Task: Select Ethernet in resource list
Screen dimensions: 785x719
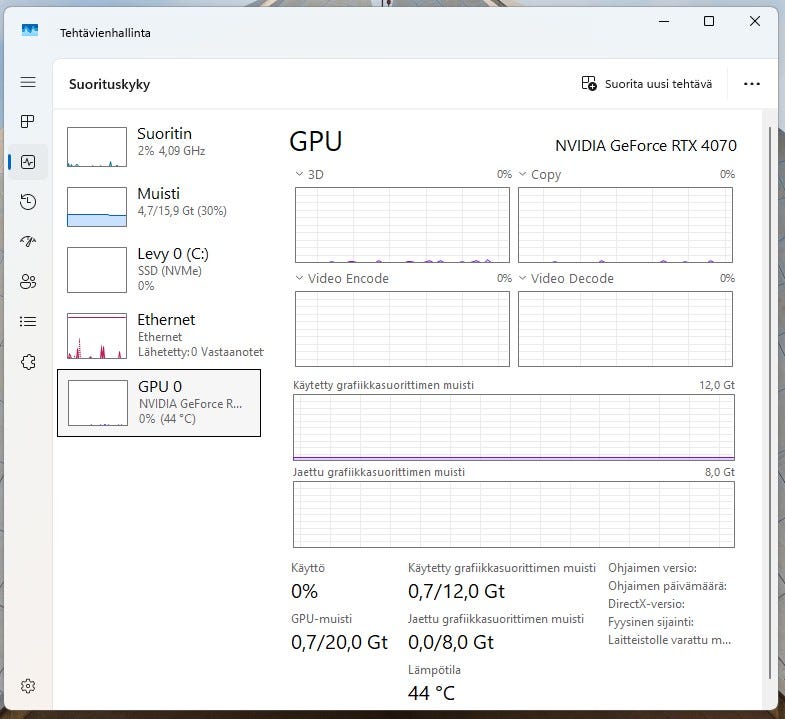Action: (x=158, y=335)
